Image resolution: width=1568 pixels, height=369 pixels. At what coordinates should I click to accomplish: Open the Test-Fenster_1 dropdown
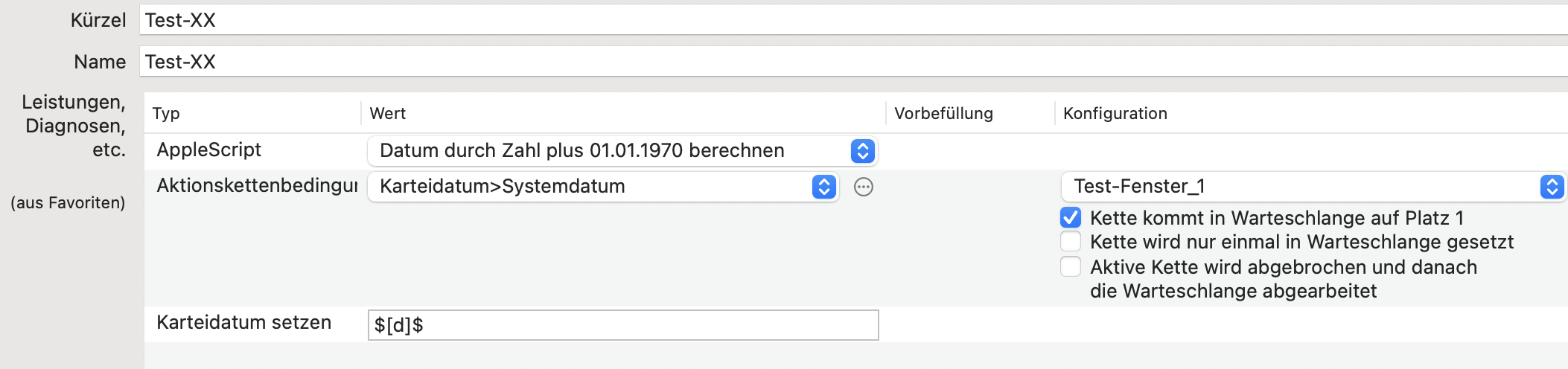pos(1313,187)
